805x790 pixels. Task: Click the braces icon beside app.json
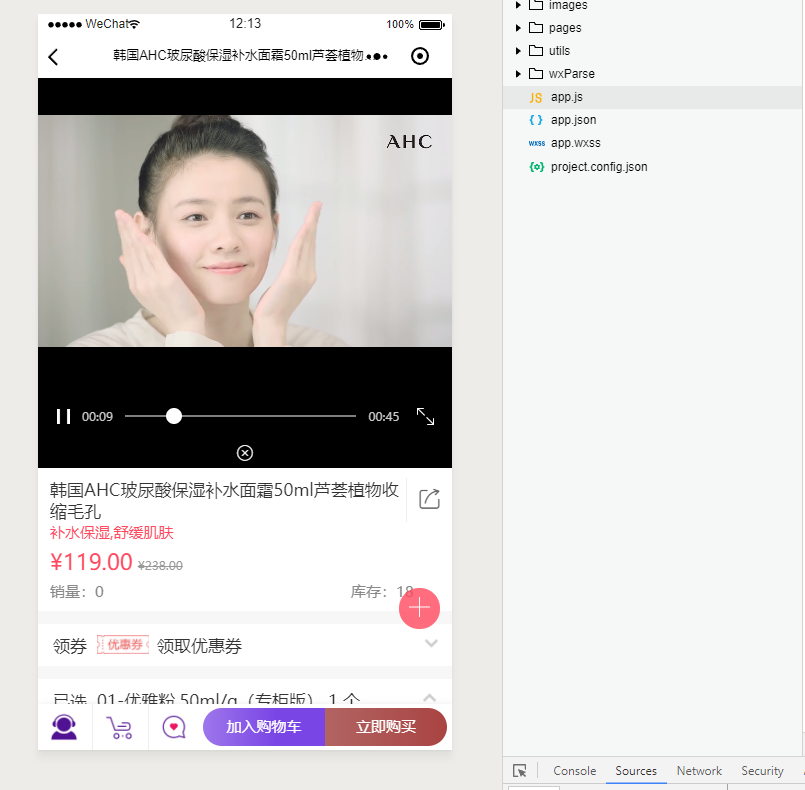click(x=536, y=120)
